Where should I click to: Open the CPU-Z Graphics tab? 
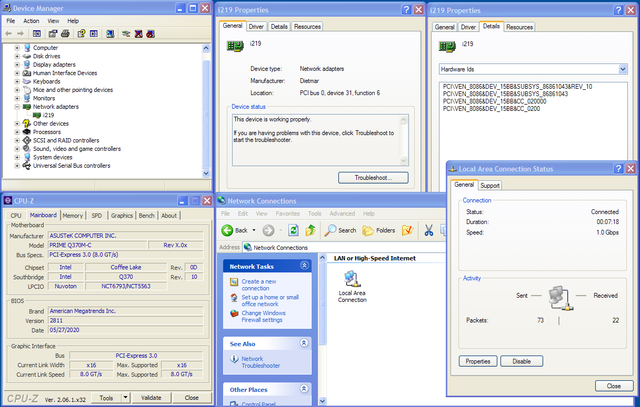pyautogui.click(x=122, y=216)
